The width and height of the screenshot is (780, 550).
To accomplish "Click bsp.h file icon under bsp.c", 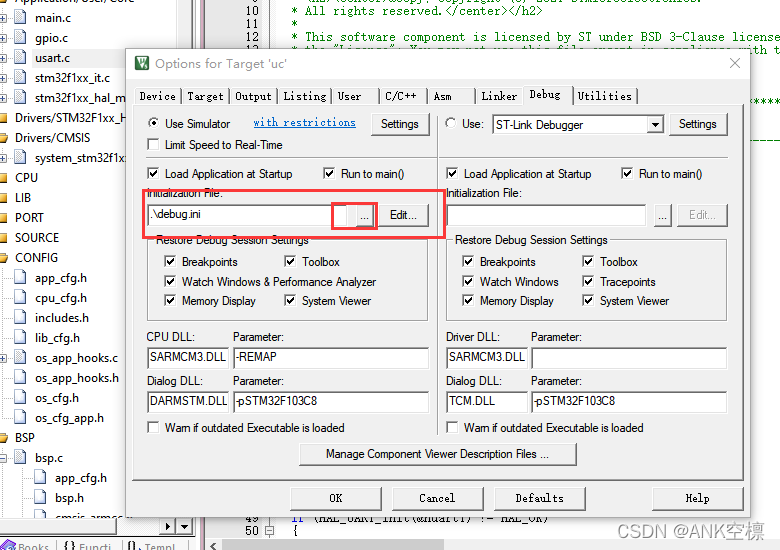I will (40, 497).
